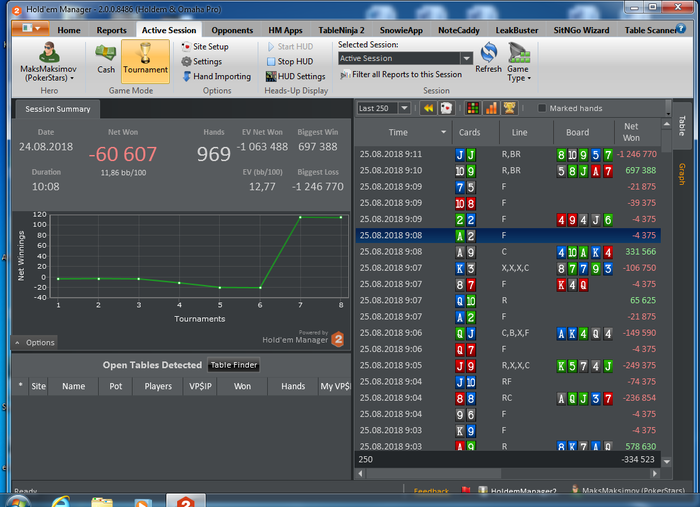Sort open tables by VP$IP column
The width and height of the screenshot is (700, 507).
coord(200,386)
